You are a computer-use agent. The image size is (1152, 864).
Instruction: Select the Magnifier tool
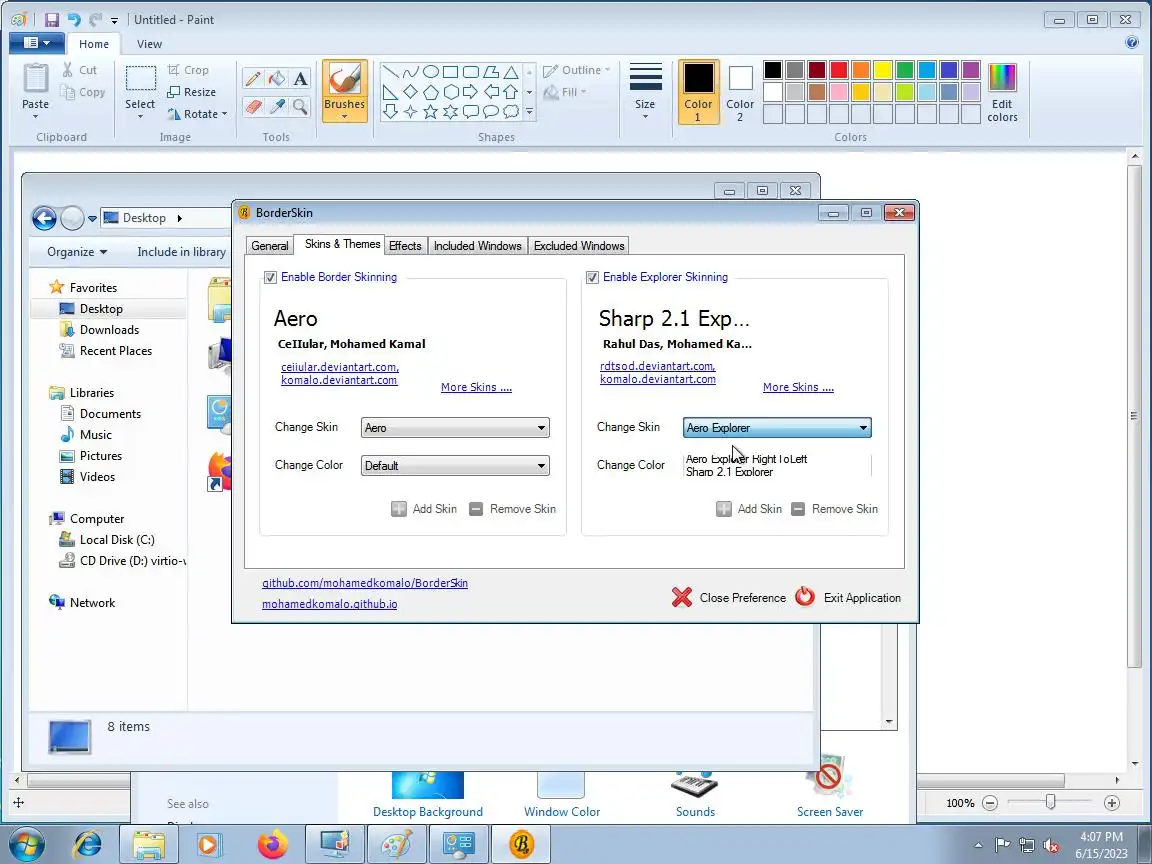click(x=300, y=107)
